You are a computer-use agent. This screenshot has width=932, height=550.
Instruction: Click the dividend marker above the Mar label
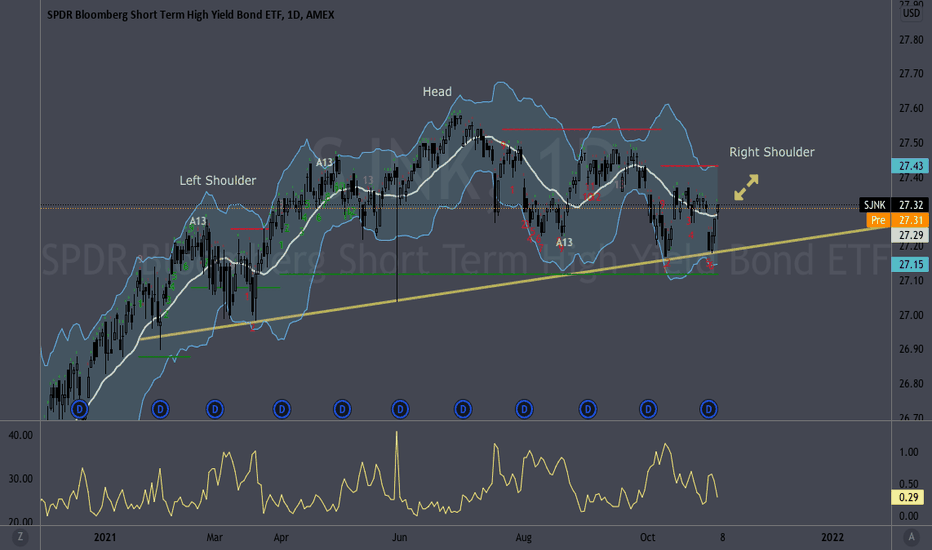click(215, 409)
